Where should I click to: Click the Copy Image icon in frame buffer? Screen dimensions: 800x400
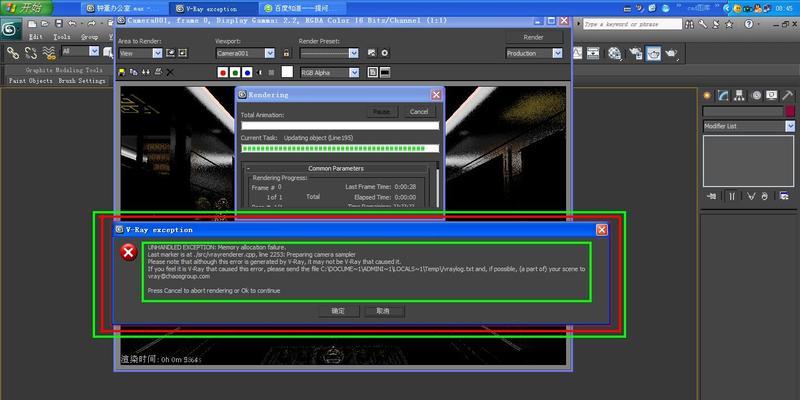pyautogui.click(x=134, y=72)
